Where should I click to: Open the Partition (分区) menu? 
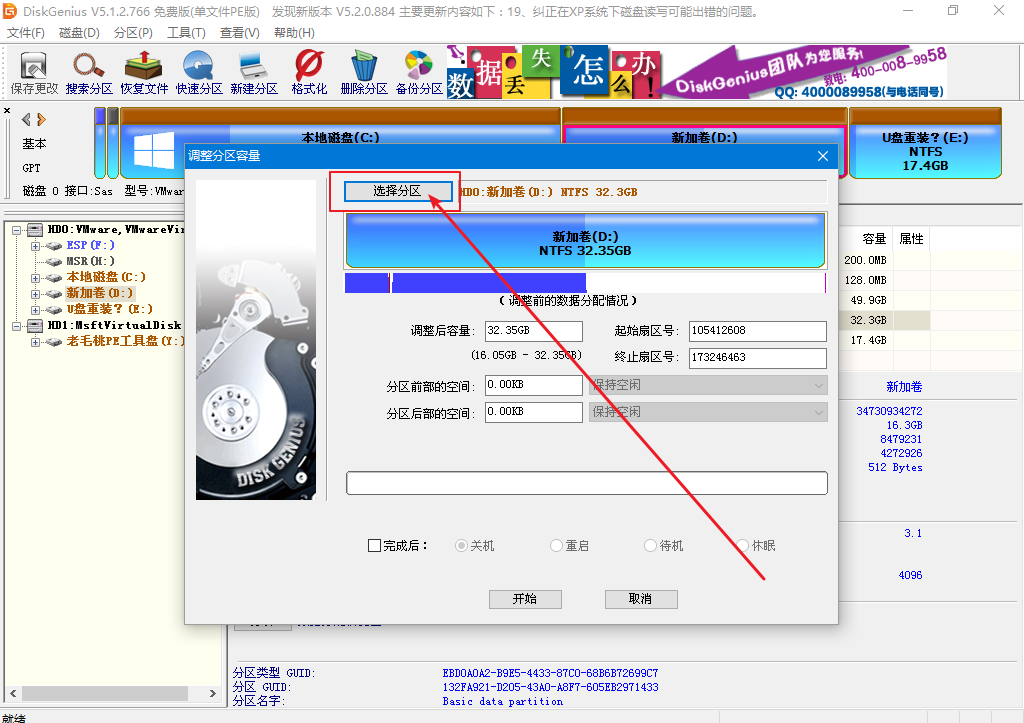point(133,33)
